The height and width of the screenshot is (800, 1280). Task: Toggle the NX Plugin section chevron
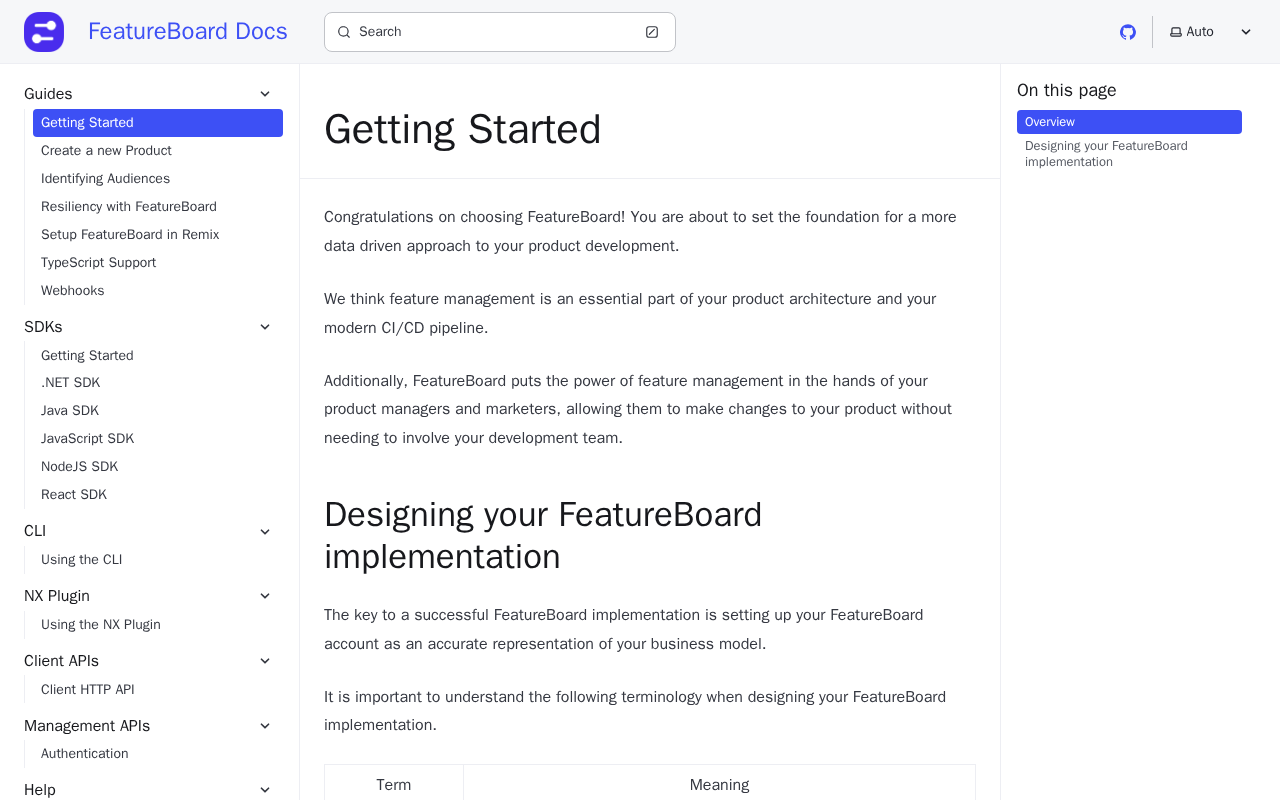point(265,596)
